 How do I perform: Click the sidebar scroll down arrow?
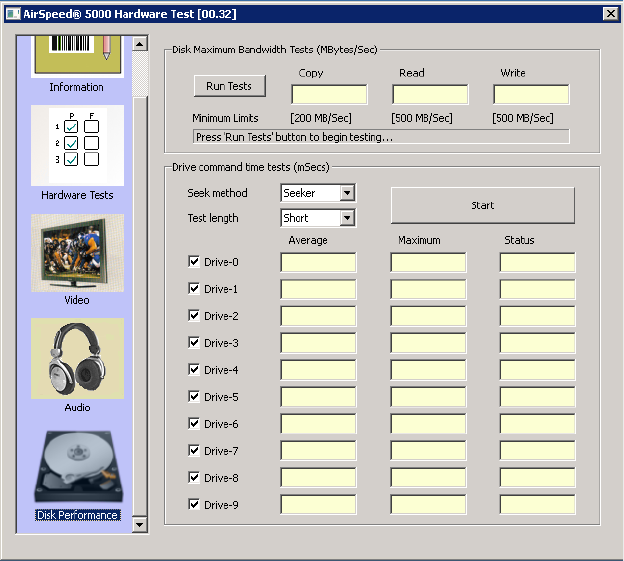pos(139,525)
